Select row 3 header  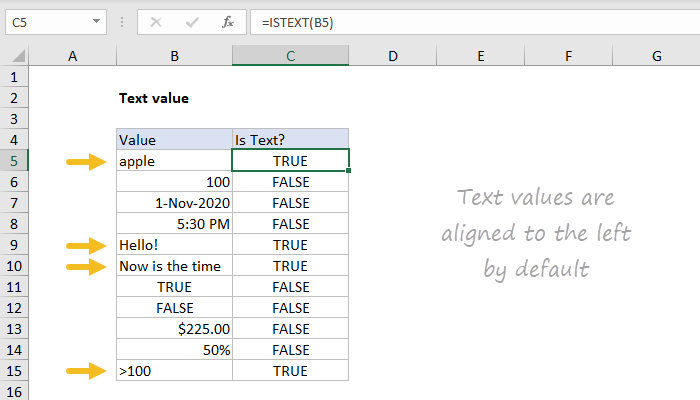pyautogui.click(x=14, y=119)
